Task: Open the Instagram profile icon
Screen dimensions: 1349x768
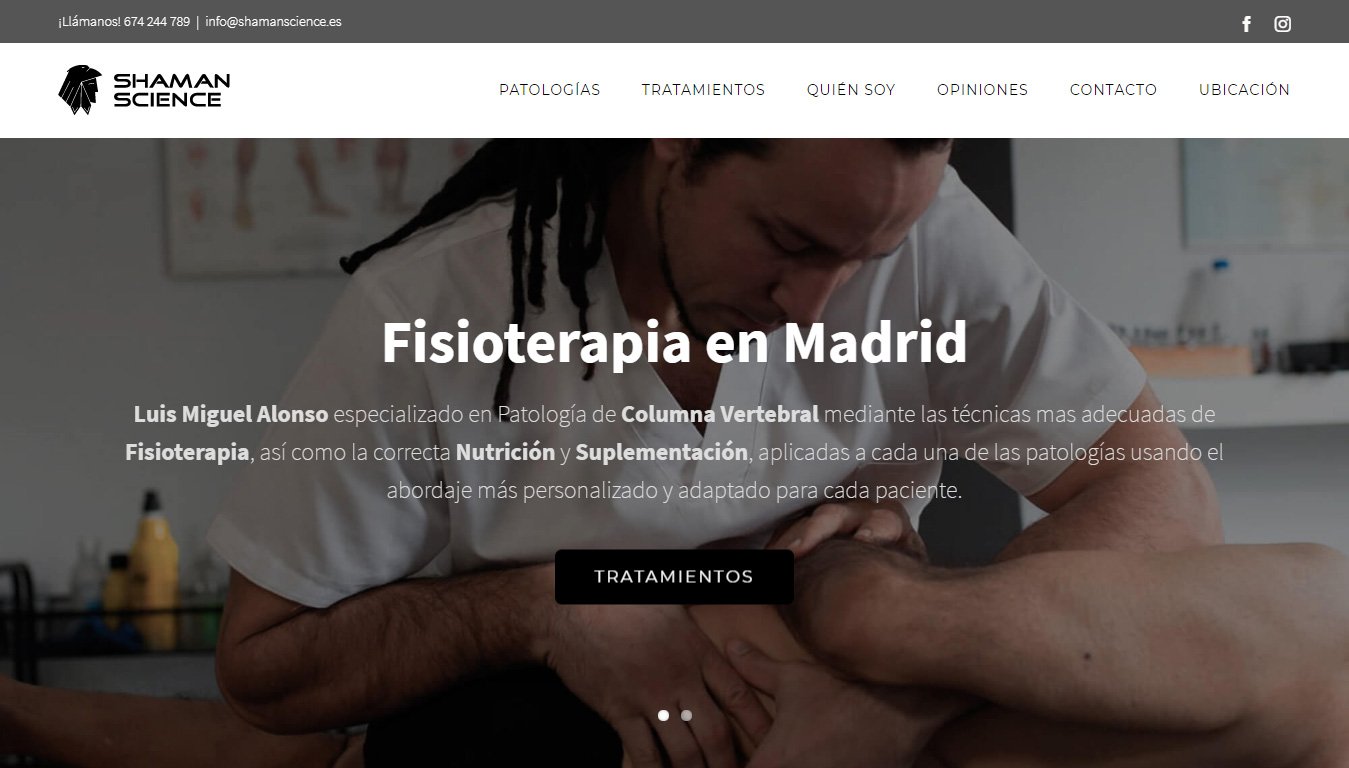Action: click(x=1283, y=24)
